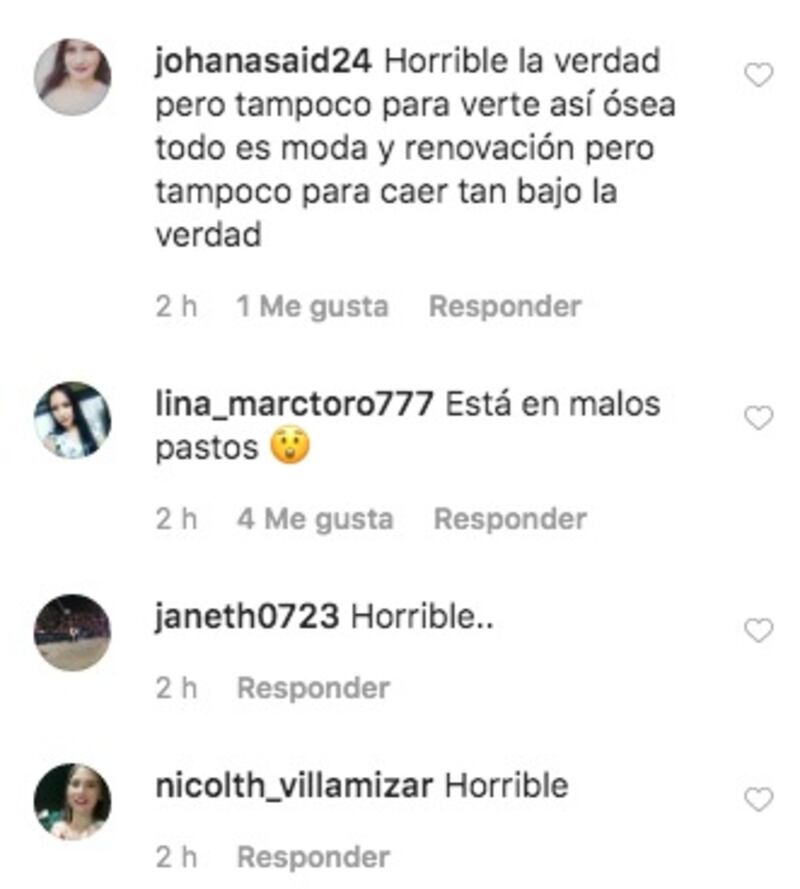The height and width of the screenshot is (889, 800).
Task: Reply to johanasaid24's comment via Responder
Action: pos(505,307)
